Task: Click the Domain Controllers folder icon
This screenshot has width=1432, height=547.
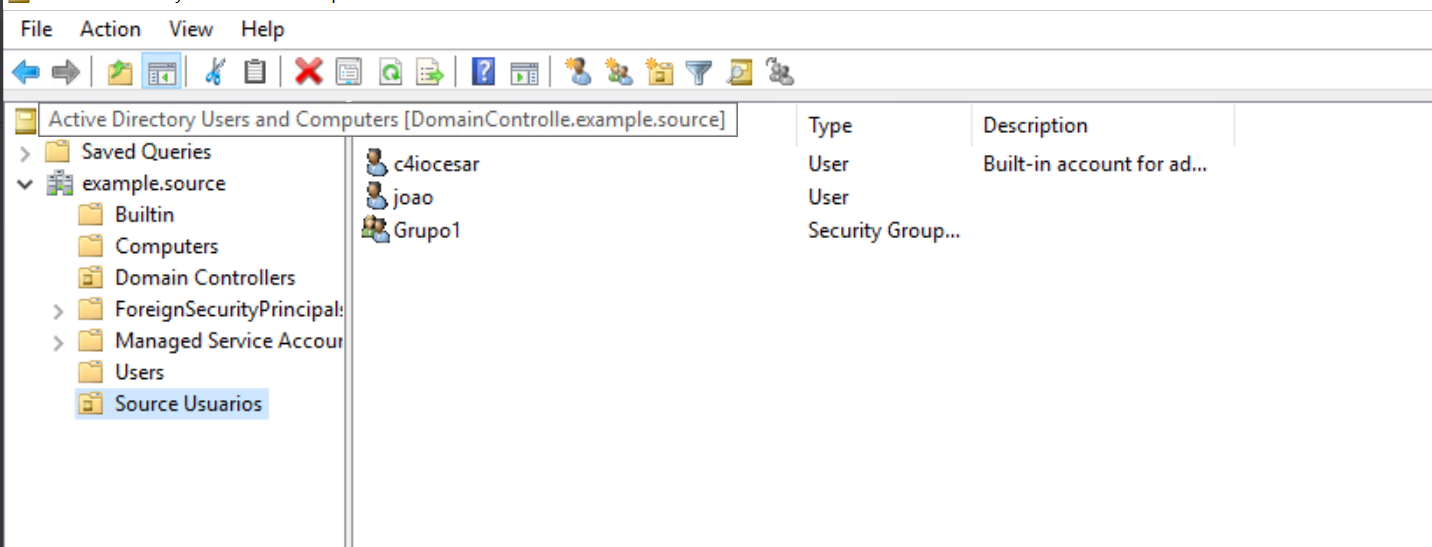Action: 91,278
